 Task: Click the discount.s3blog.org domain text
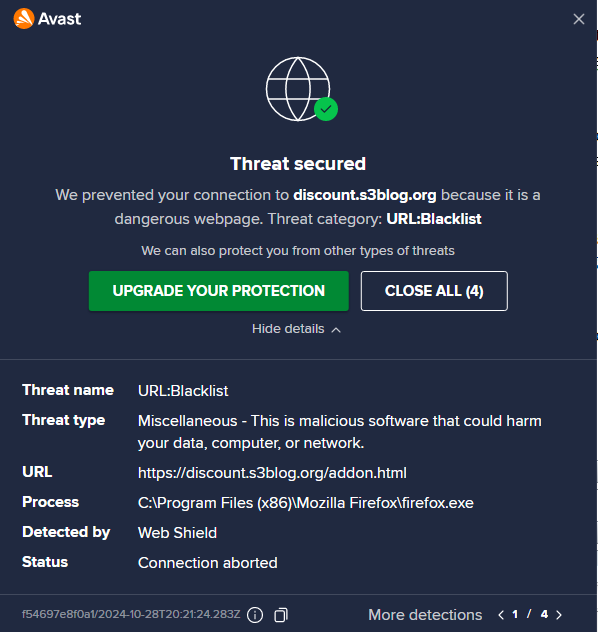365,195
